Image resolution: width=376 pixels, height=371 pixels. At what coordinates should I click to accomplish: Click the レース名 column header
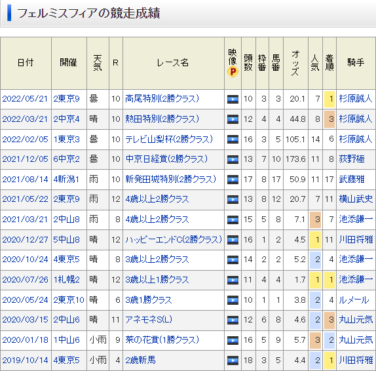point(173,63)
